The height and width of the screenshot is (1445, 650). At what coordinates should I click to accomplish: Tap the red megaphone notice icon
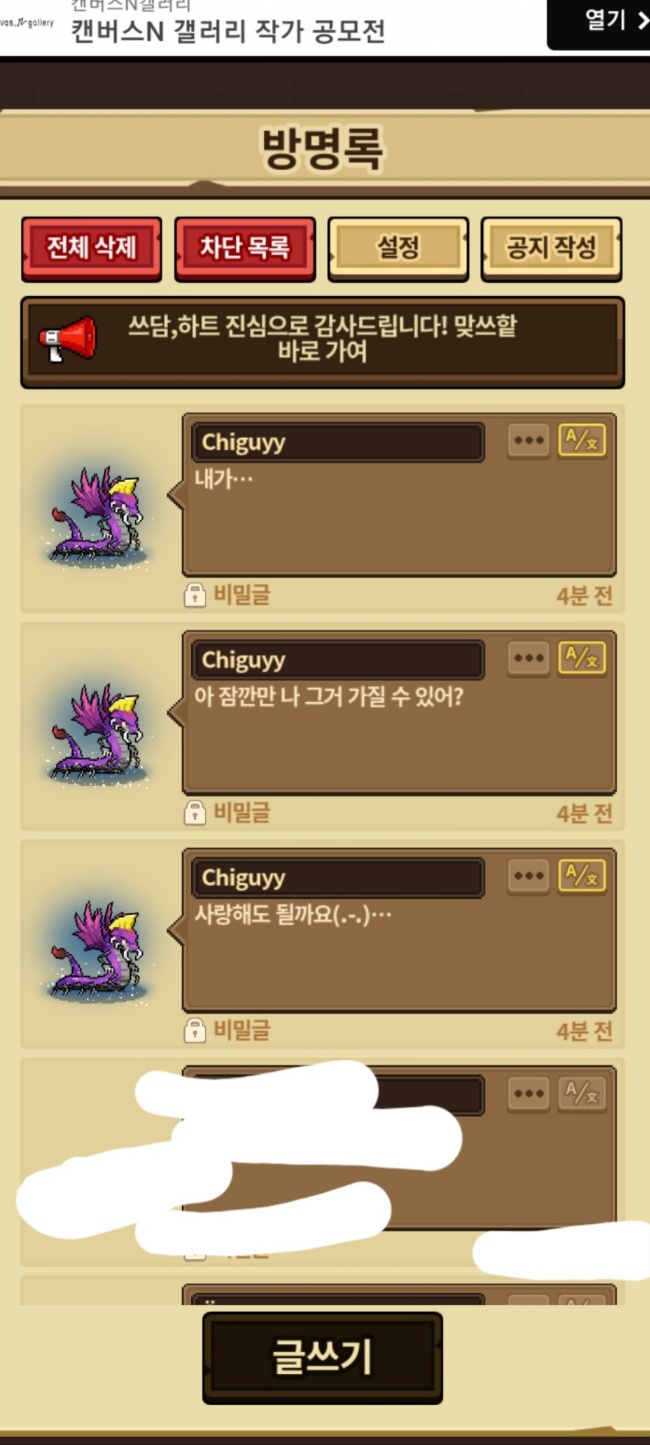(68, 339)
